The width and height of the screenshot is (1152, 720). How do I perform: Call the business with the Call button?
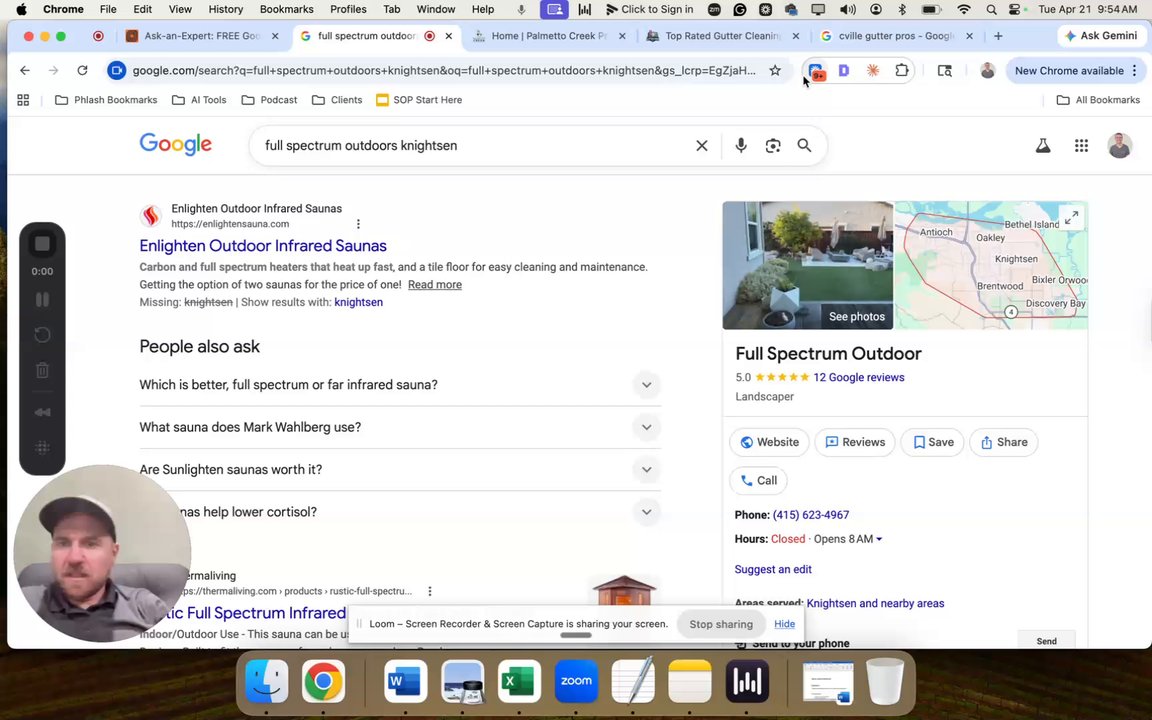758,480
